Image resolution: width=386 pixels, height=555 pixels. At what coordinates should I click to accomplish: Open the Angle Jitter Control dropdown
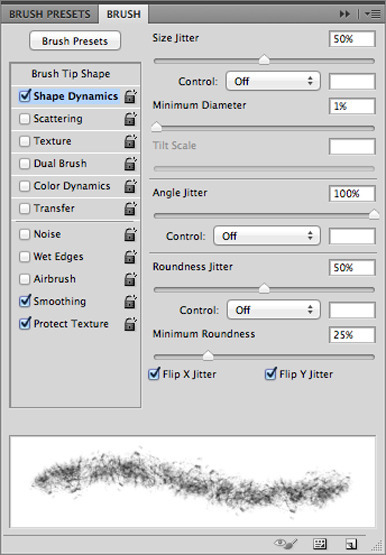267,236
